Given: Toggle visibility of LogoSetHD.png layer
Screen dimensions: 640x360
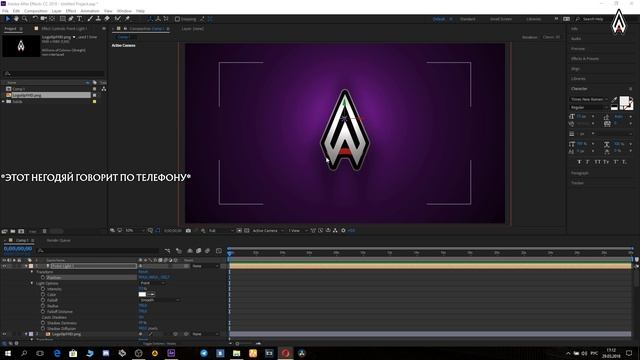Looking at the screenshot, I should pos(4,334).
